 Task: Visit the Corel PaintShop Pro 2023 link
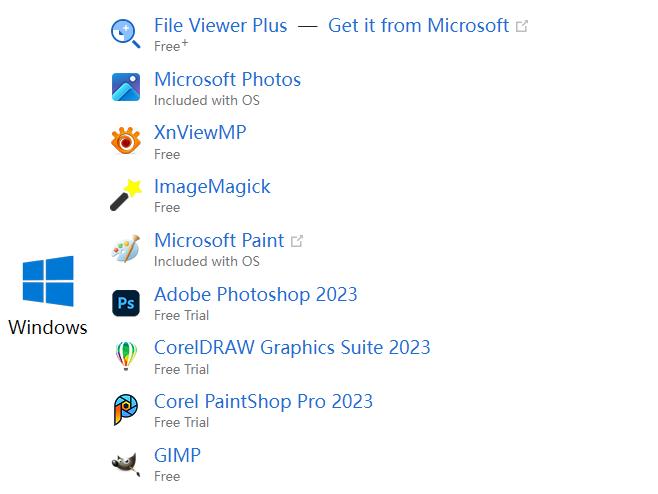tap(264, 402)
